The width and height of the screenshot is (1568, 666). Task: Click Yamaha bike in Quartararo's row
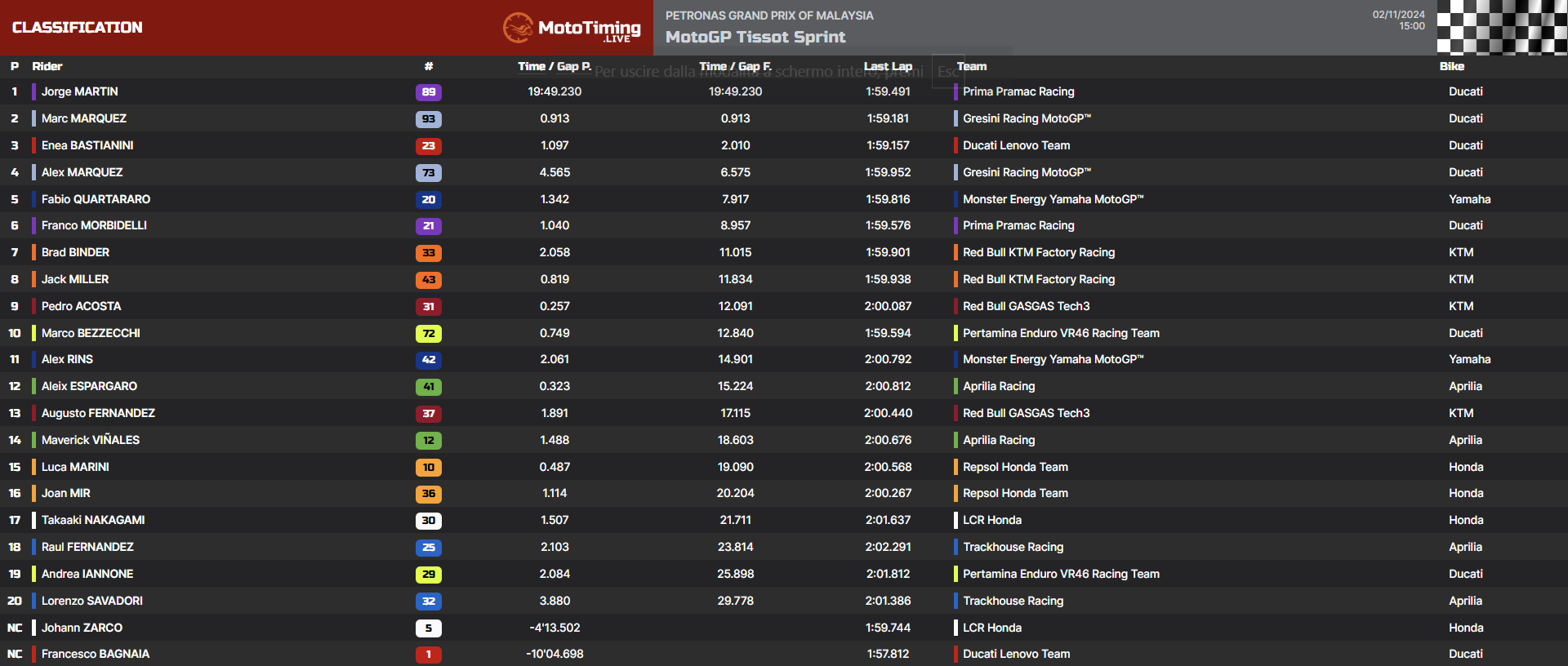pyautogui.click(x=1469, y=199)
